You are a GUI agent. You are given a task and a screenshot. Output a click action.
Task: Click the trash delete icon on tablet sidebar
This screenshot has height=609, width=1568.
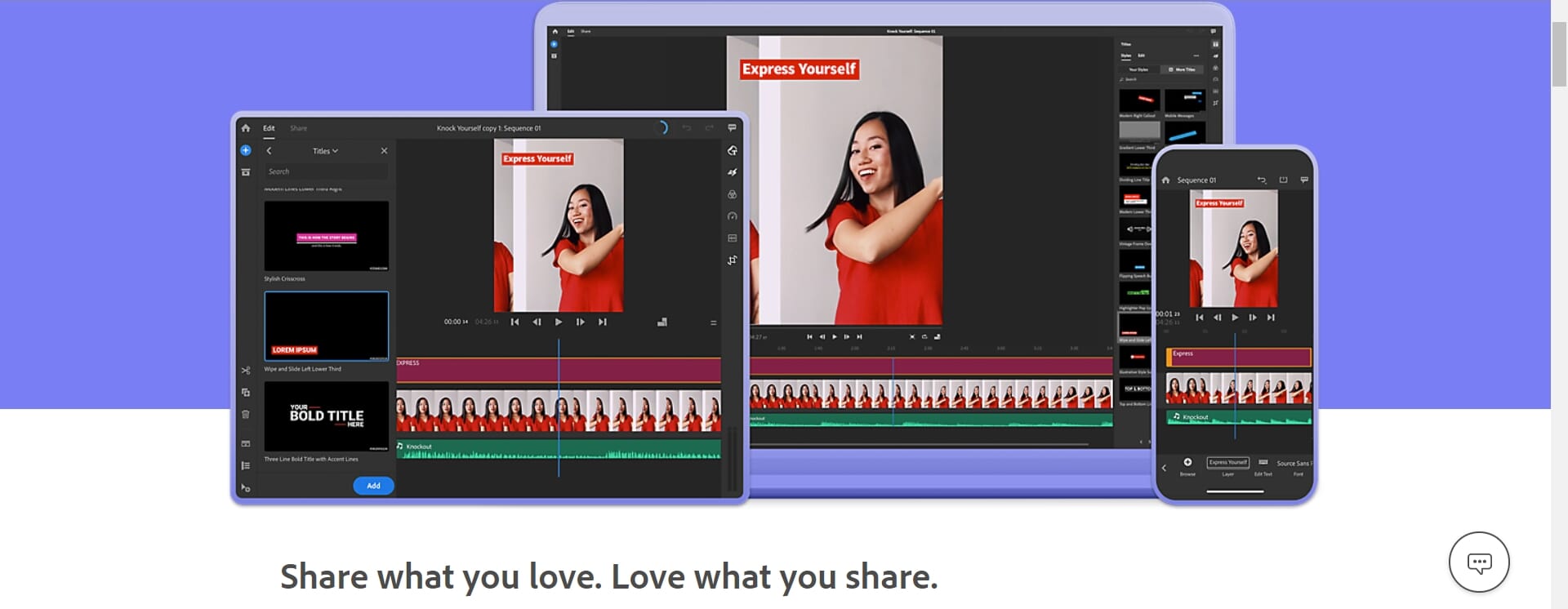[245, 415]
